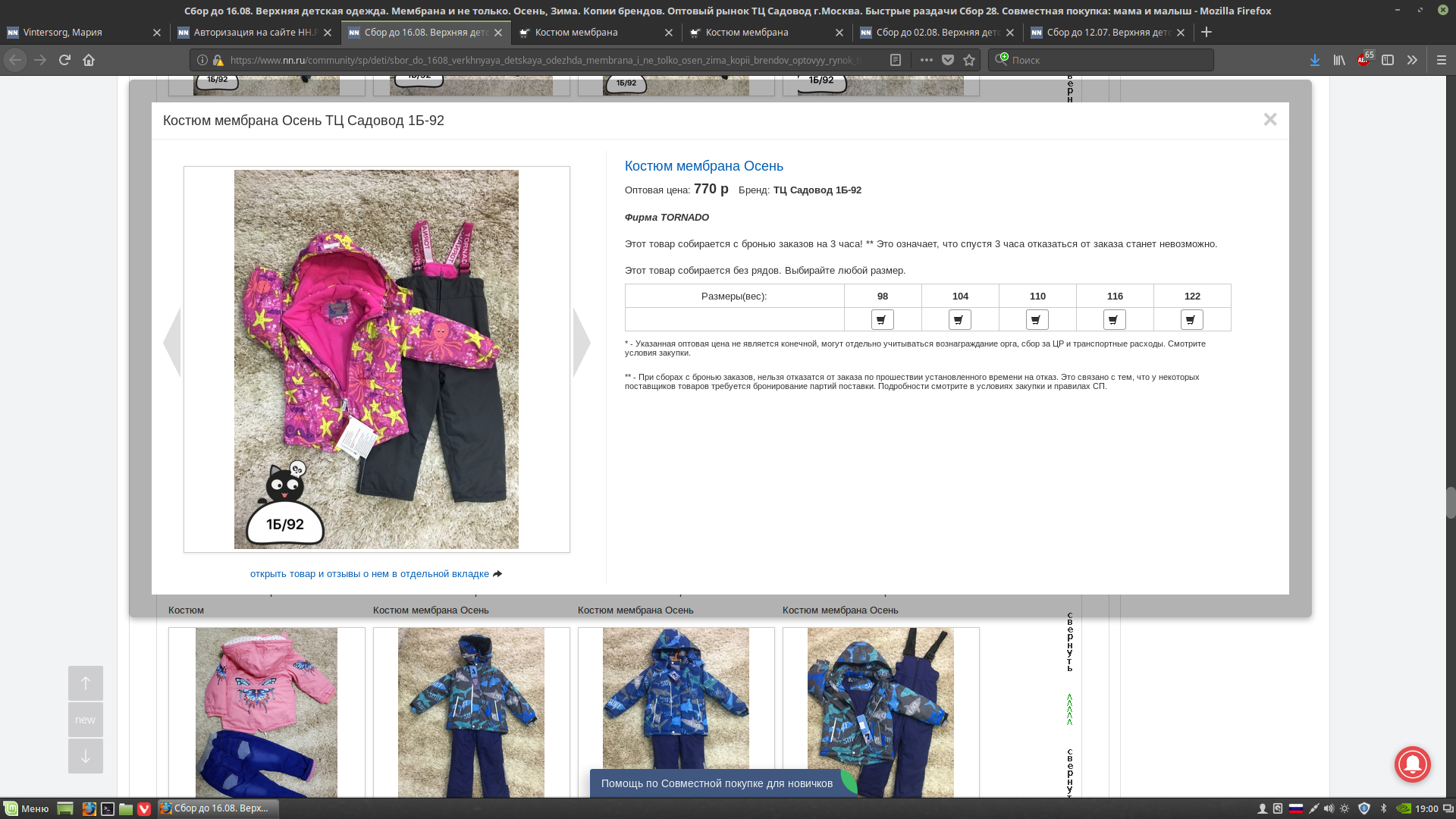1456x819 pixels.
Task: Show previous product photo arrow
Action: pos(172,342)
